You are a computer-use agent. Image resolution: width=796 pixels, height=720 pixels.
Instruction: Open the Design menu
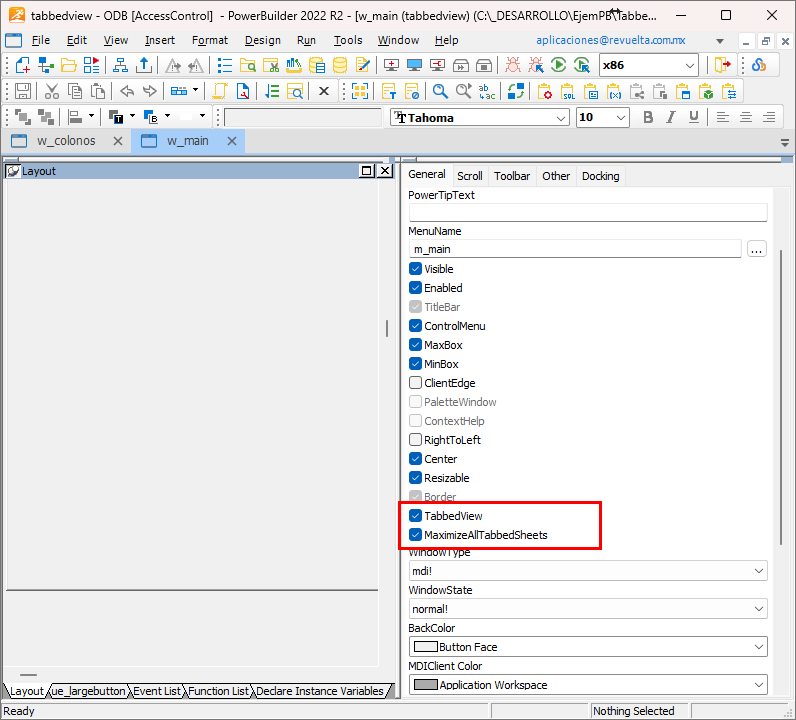pos(262,40)
